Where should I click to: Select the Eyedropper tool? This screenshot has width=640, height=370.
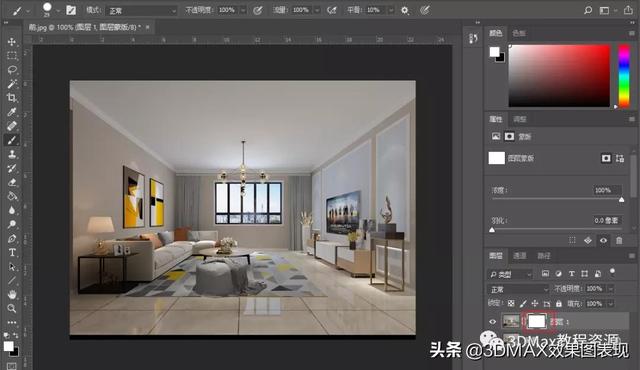[12, 112]
